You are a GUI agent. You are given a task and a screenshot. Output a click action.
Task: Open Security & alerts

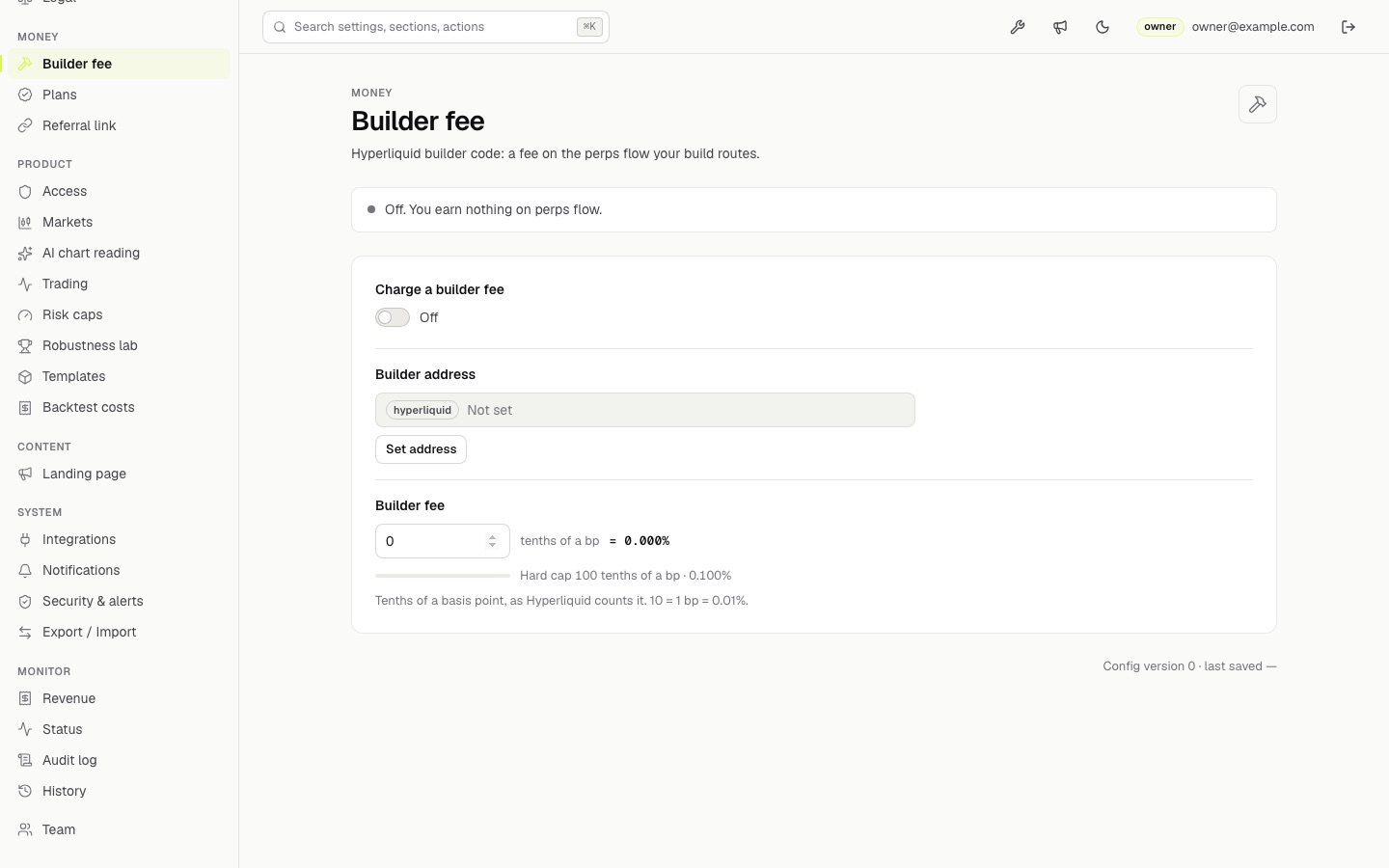[x=119, y=601]
